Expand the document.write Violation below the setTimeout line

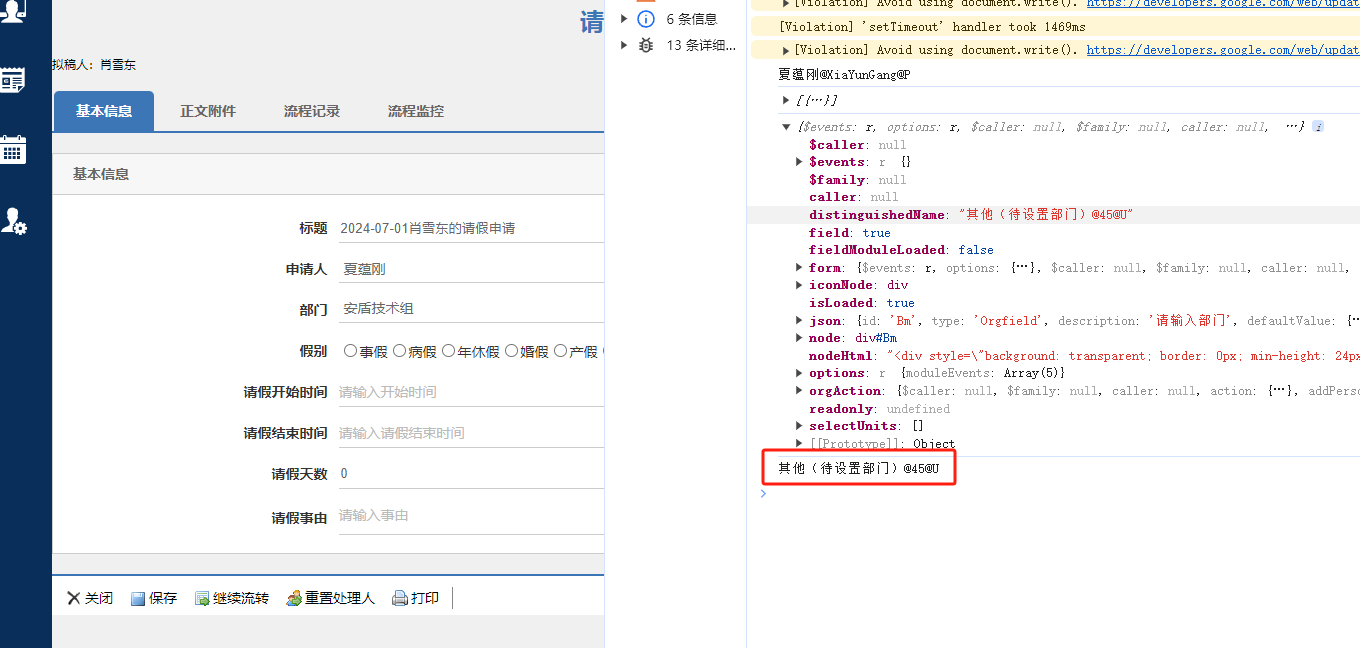coord(786,50)
